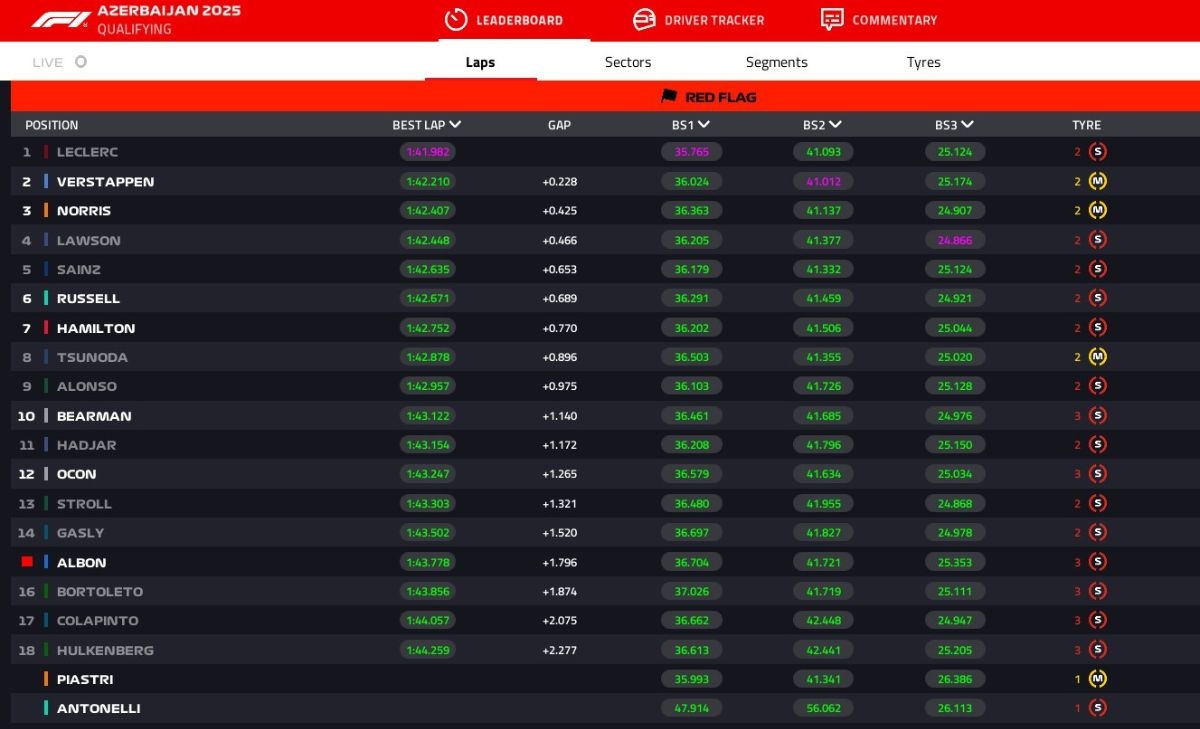Select driver name HAMILTON
Screen dimensions: 1200x729
click(x=96, y=328)
